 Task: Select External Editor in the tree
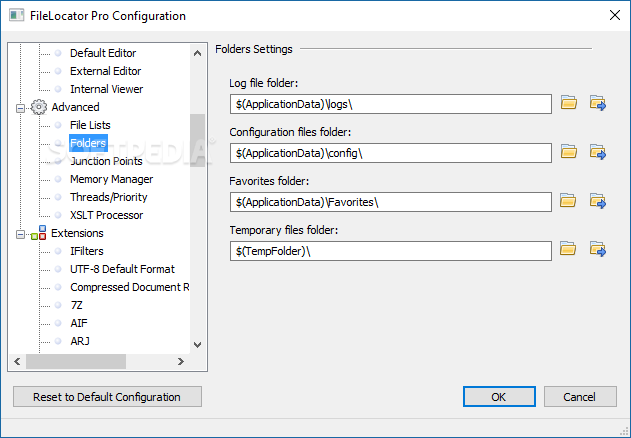[105, 71]
